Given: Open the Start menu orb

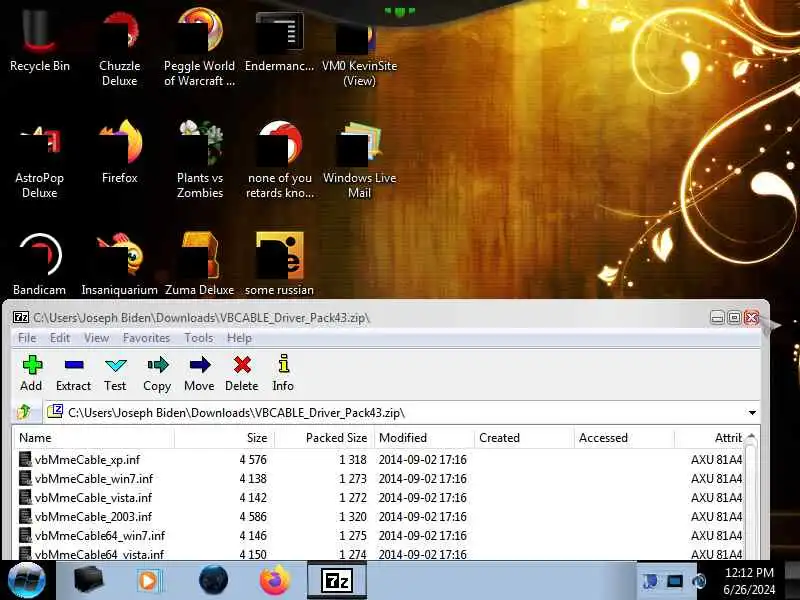Looking at the screenshot, I should pyautogui.click(x=27, y=581).
